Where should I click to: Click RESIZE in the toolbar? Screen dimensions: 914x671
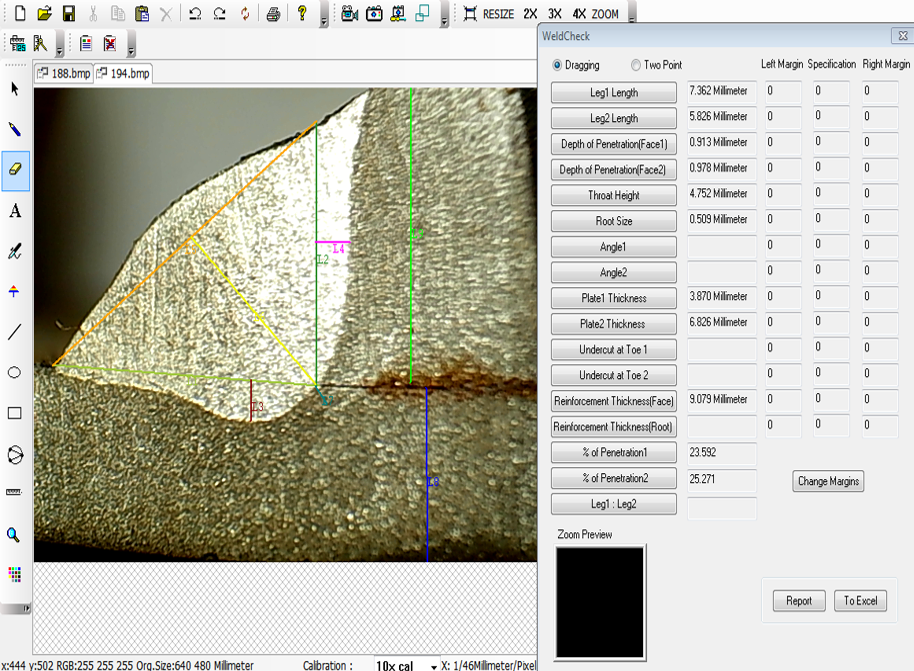498,14
